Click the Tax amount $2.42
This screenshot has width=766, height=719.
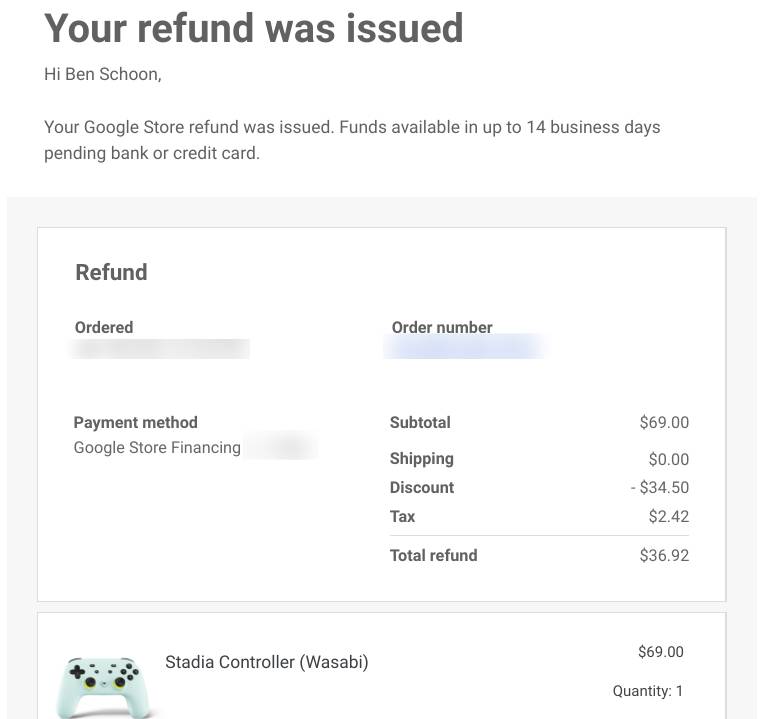pyautogui.click(x=668, y=516)
